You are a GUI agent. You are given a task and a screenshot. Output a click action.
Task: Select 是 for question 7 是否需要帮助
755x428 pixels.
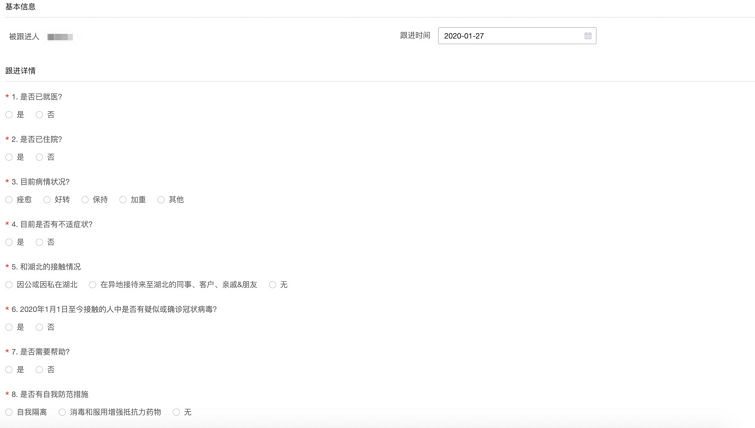tap(9, 369)
